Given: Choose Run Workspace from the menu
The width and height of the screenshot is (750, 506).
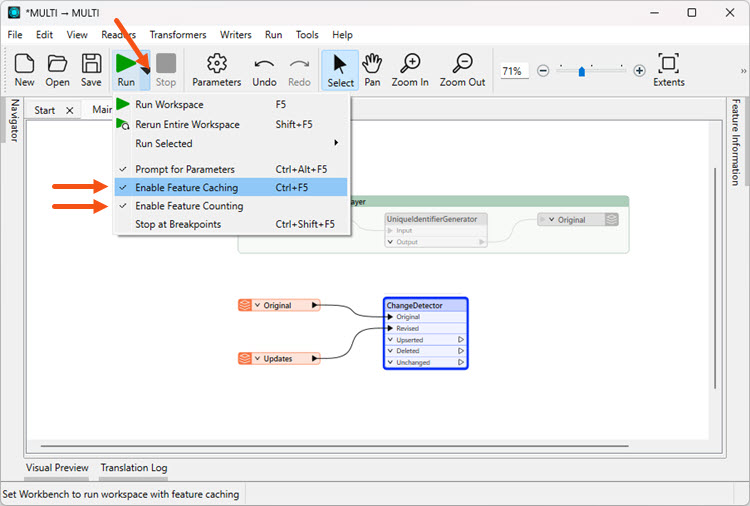Looking at the screenshot, I should coord(231,104).
